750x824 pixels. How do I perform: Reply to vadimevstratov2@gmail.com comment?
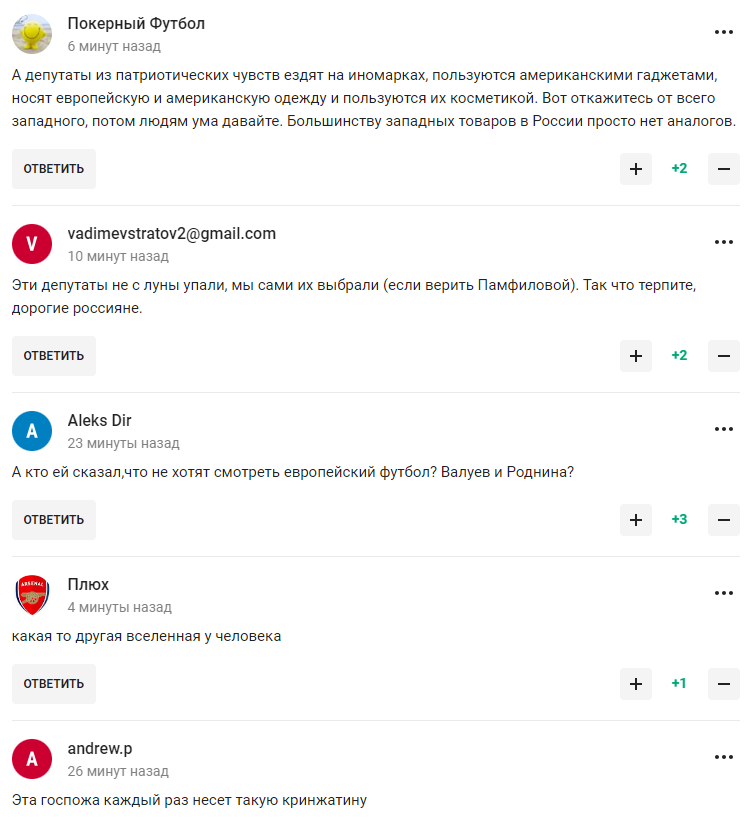coord(54,356)
